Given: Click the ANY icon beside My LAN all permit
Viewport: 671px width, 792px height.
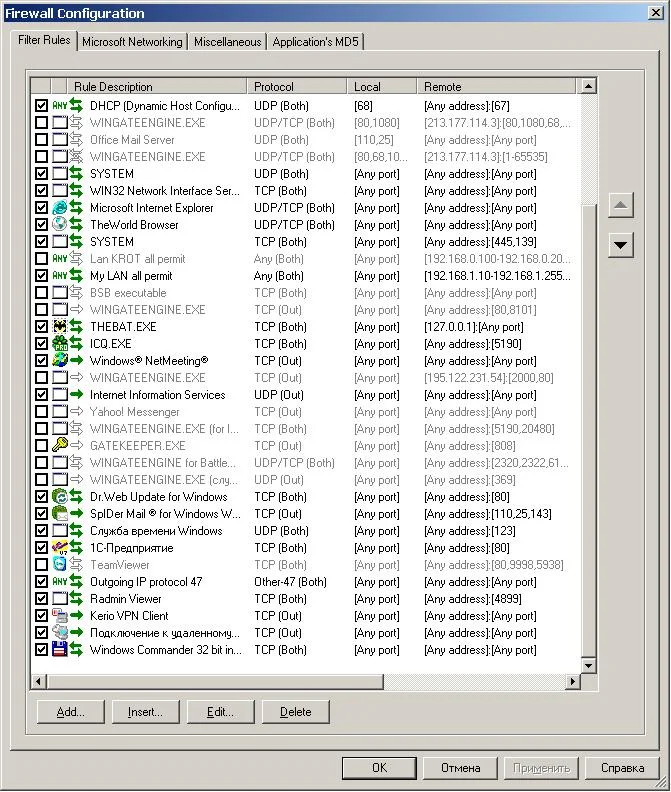Looking at the screenshot, I should coord(60,275).
